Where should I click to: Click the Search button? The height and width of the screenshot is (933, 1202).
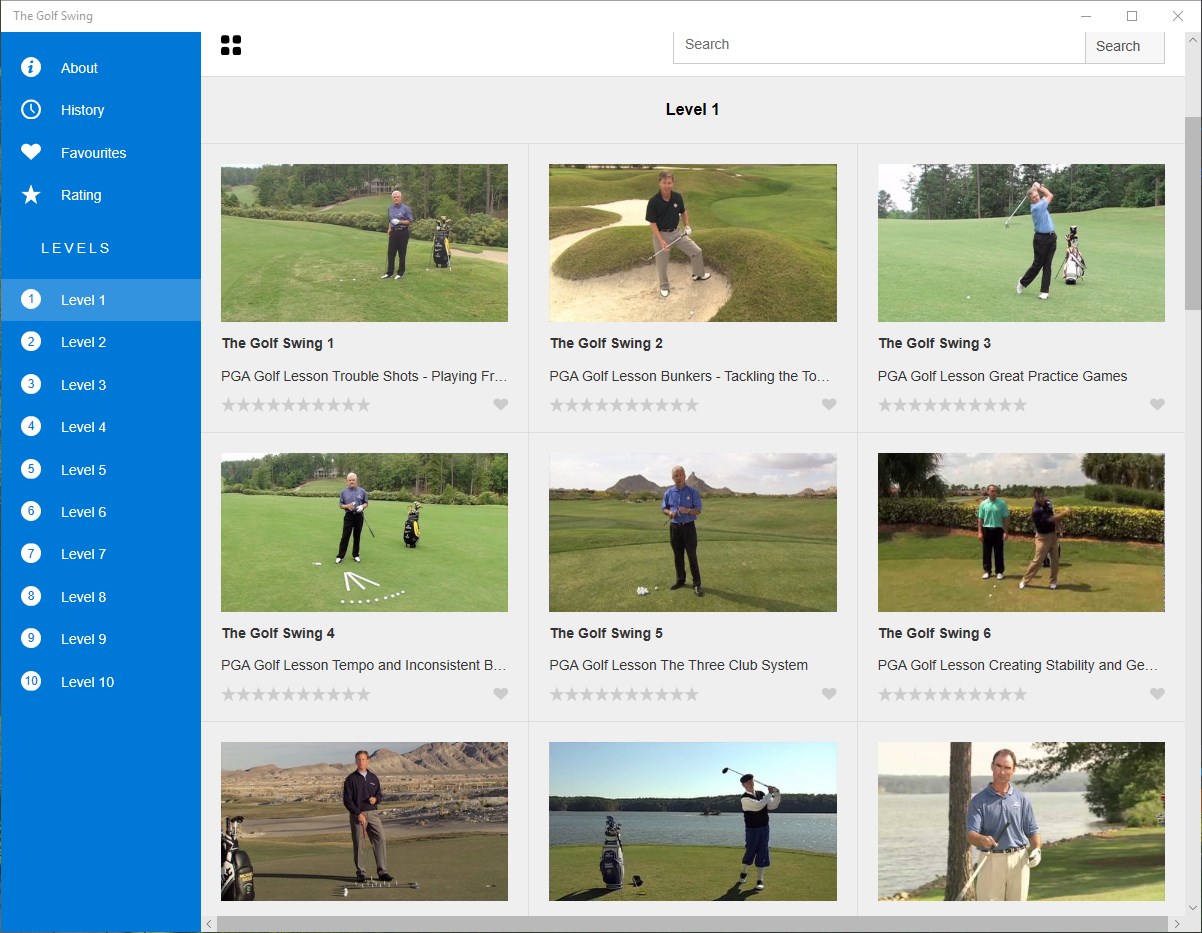click(x=1125, y=46)
